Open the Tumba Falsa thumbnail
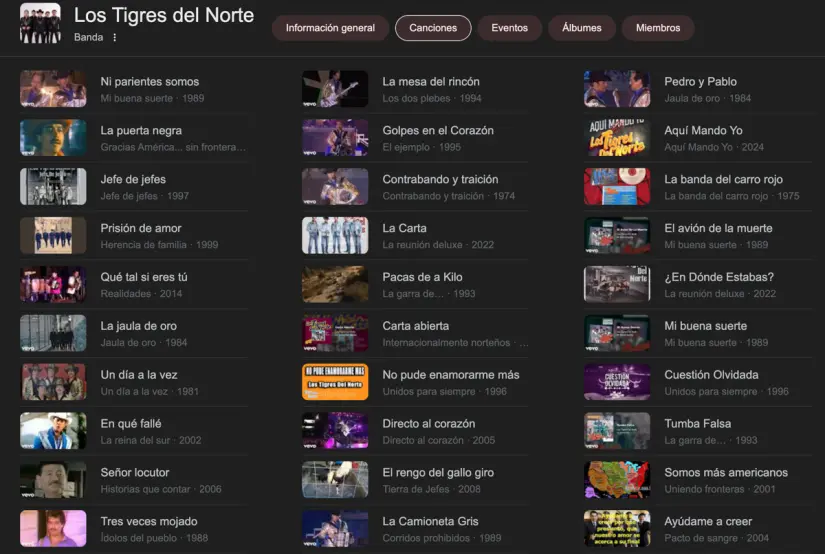825x554 pixels. tap(617, 431)
